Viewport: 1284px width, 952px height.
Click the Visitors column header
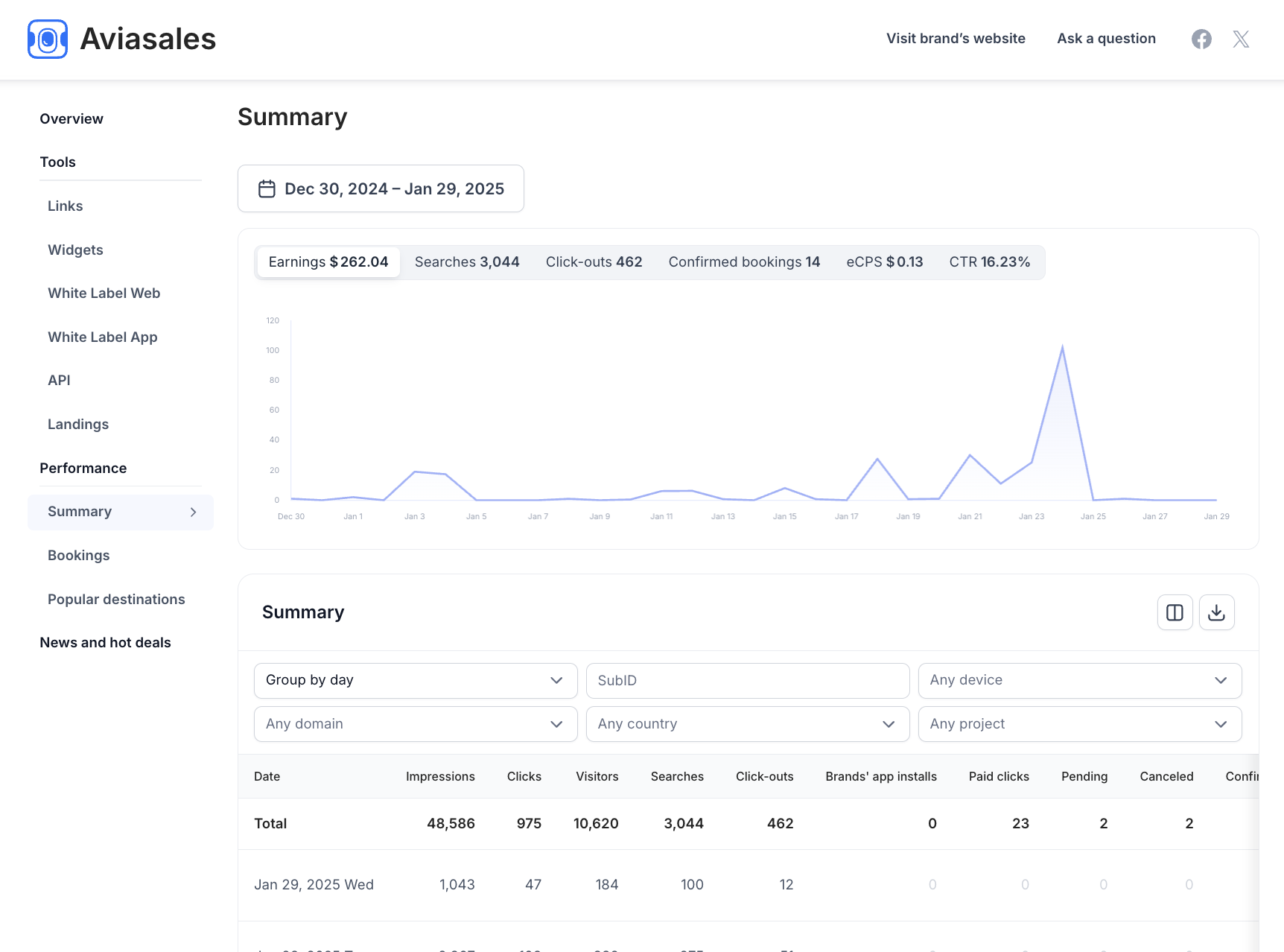[597, 776]
